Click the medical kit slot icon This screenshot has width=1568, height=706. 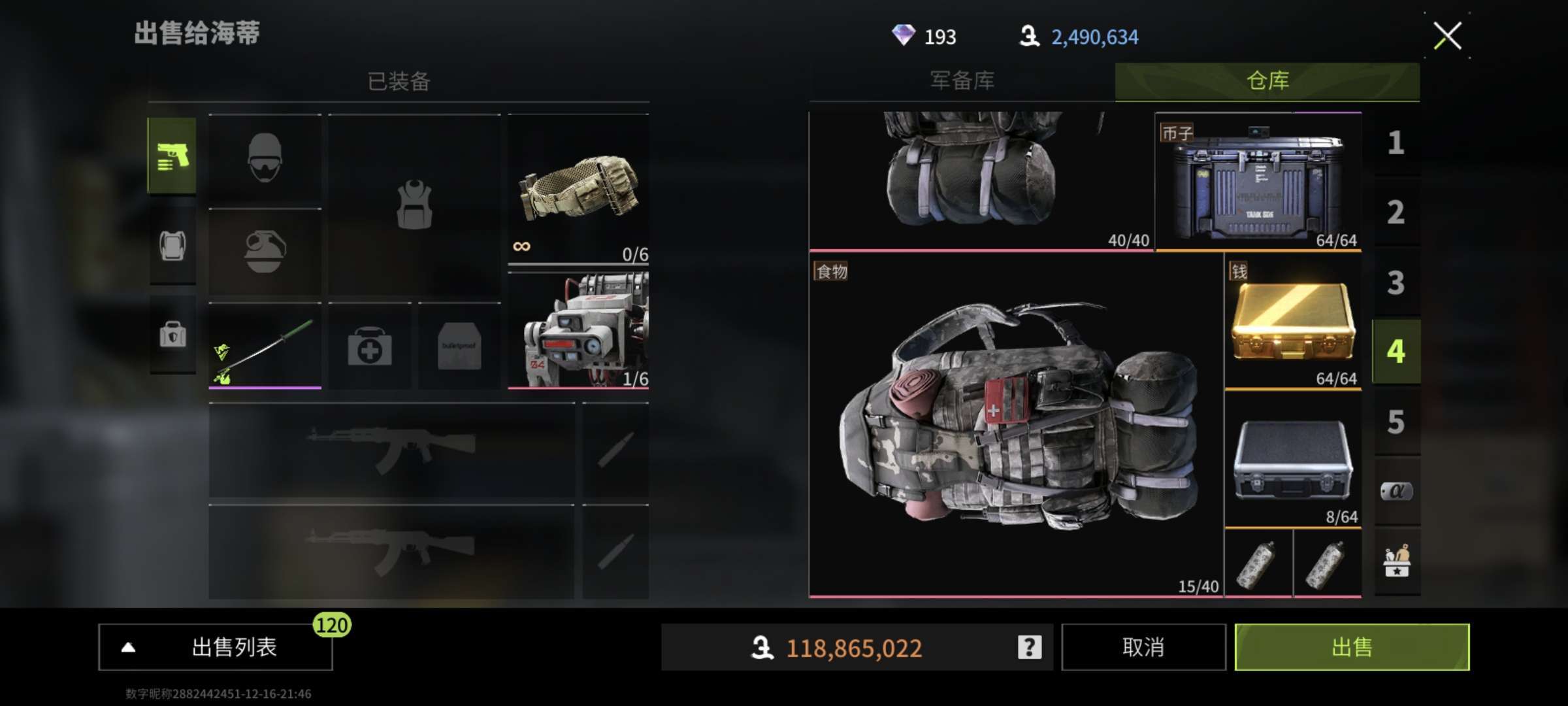(370, 346)
